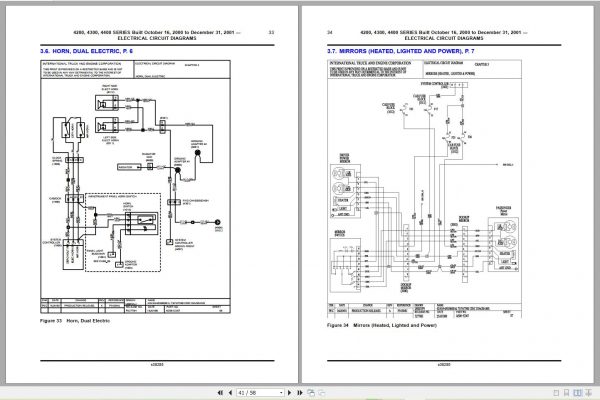Select continuous page view layout
Screen dimensions: 600x400
point(567,393)
